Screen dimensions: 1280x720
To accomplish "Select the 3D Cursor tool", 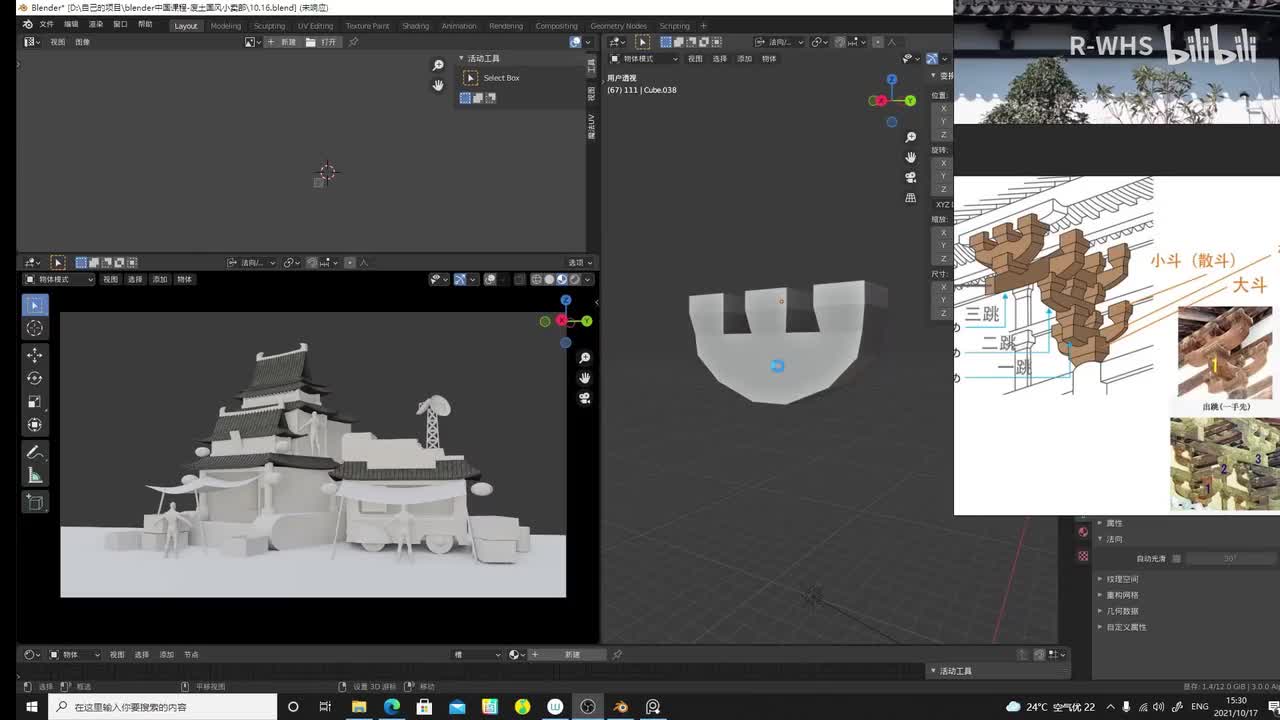I will (x=34, y=328).
